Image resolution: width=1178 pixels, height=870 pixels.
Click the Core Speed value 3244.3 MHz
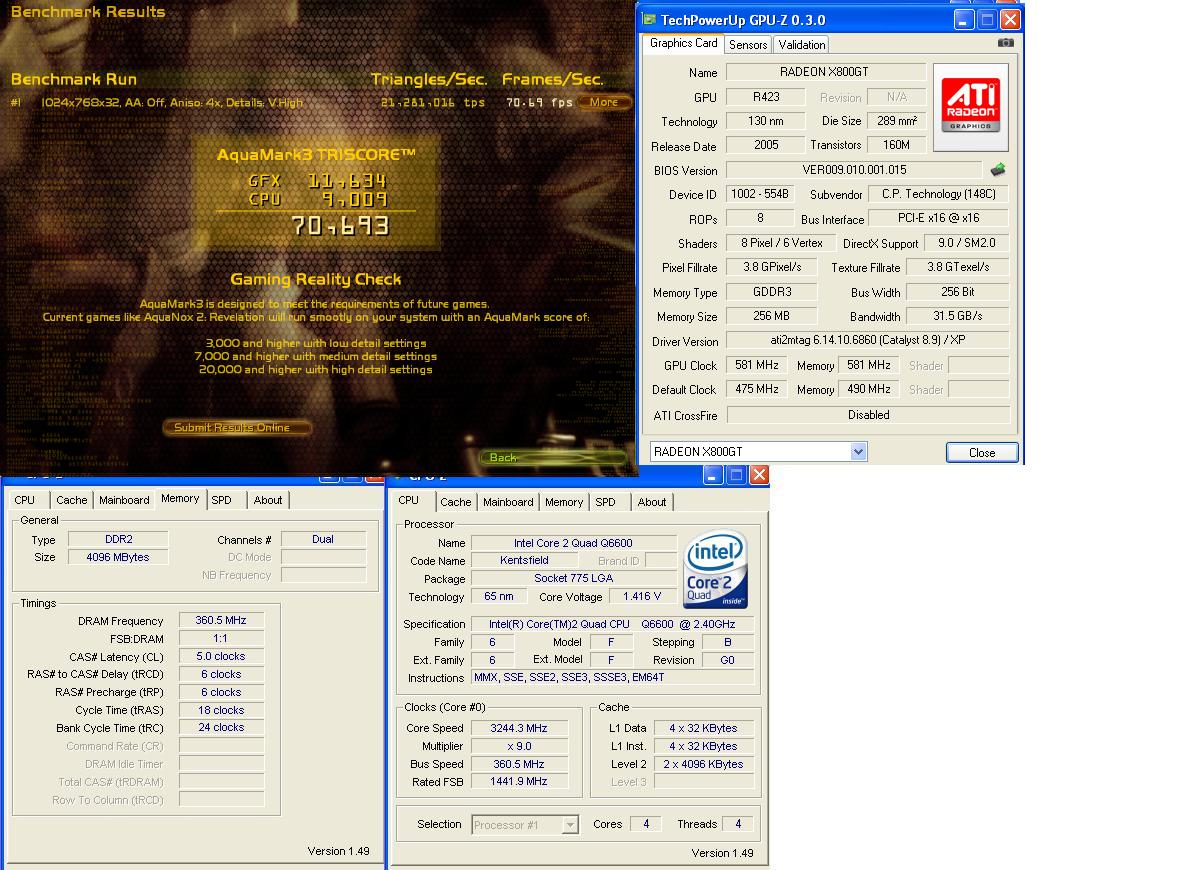point(519,728)
